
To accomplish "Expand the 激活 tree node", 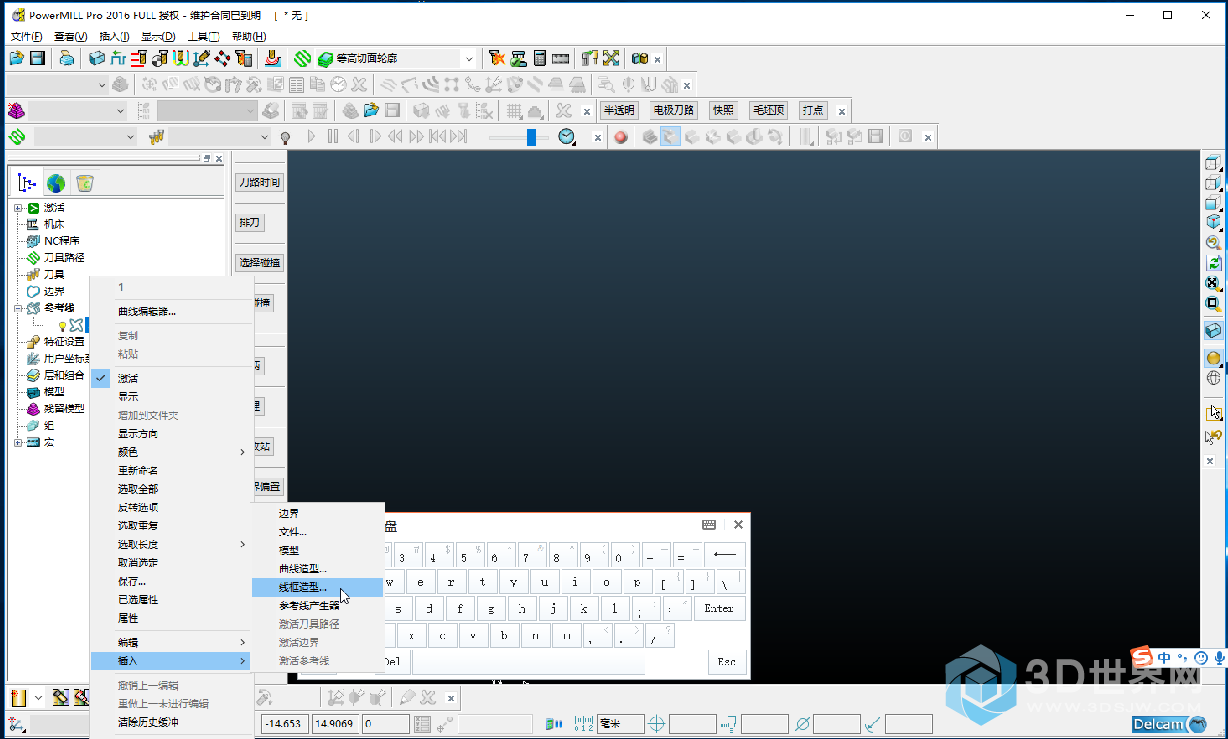I will 17,207.
